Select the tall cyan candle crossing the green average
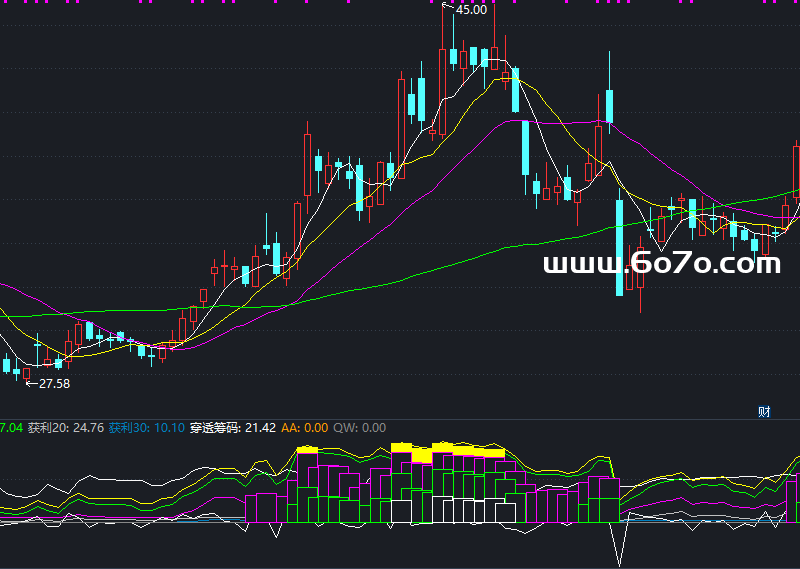The width and height of the screenshot is (800, 569). tap(620, 247)
